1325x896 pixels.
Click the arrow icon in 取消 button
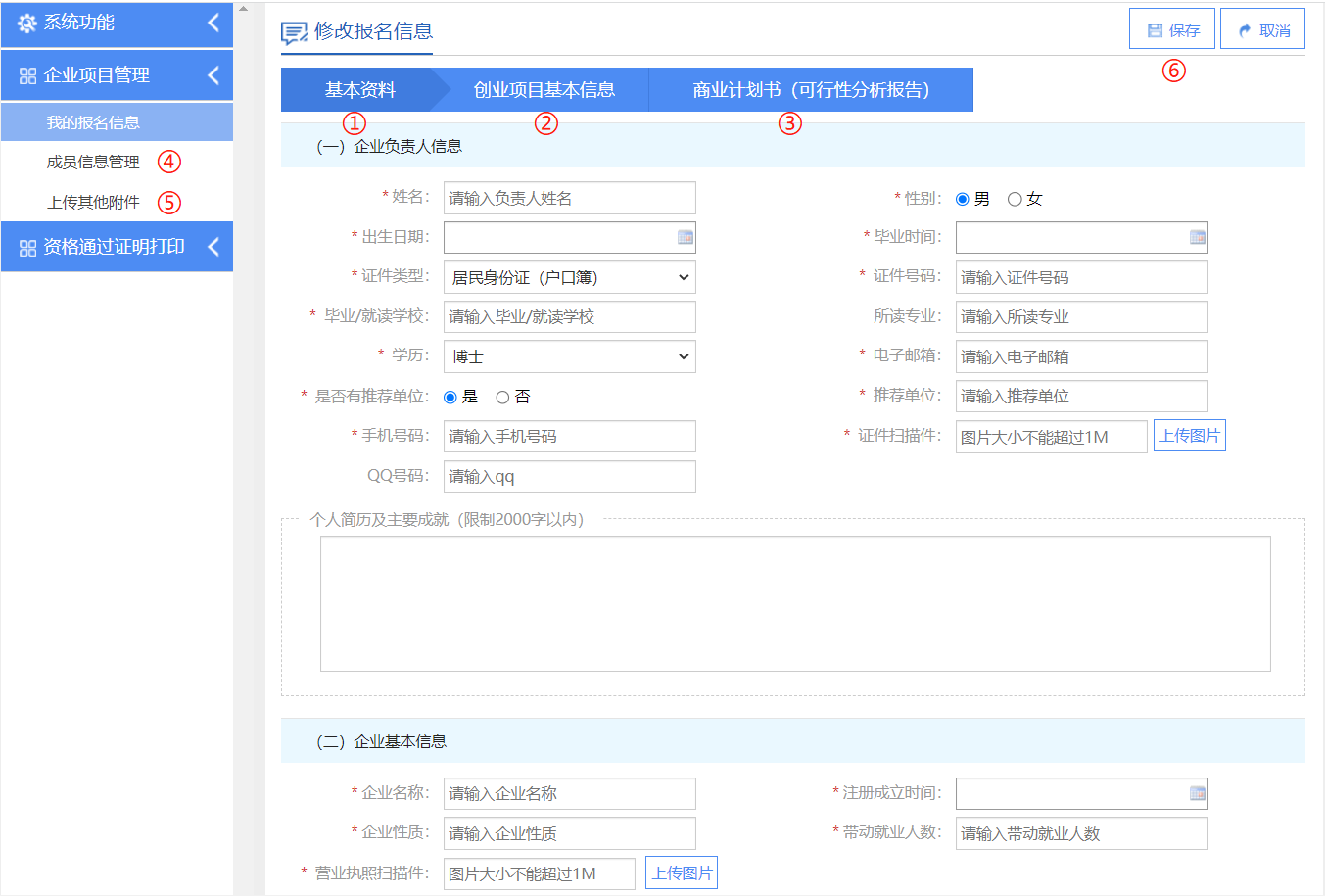1245,30
